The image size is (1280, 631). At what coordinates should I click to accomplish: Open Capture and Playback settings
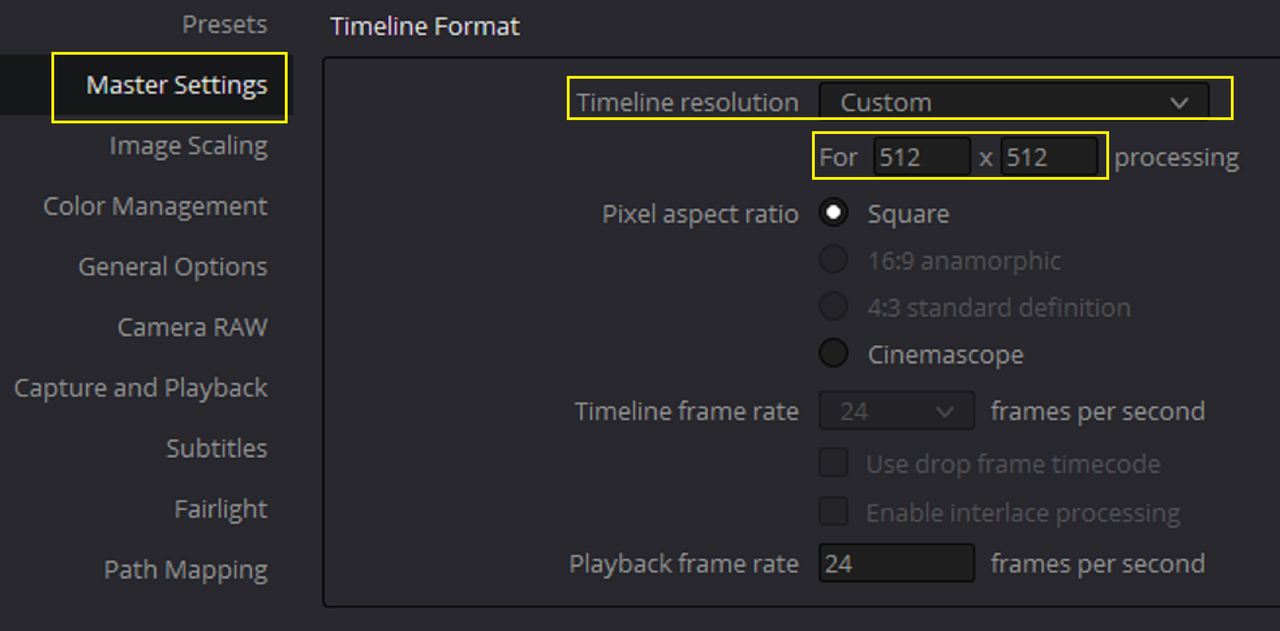pos(140,388)
